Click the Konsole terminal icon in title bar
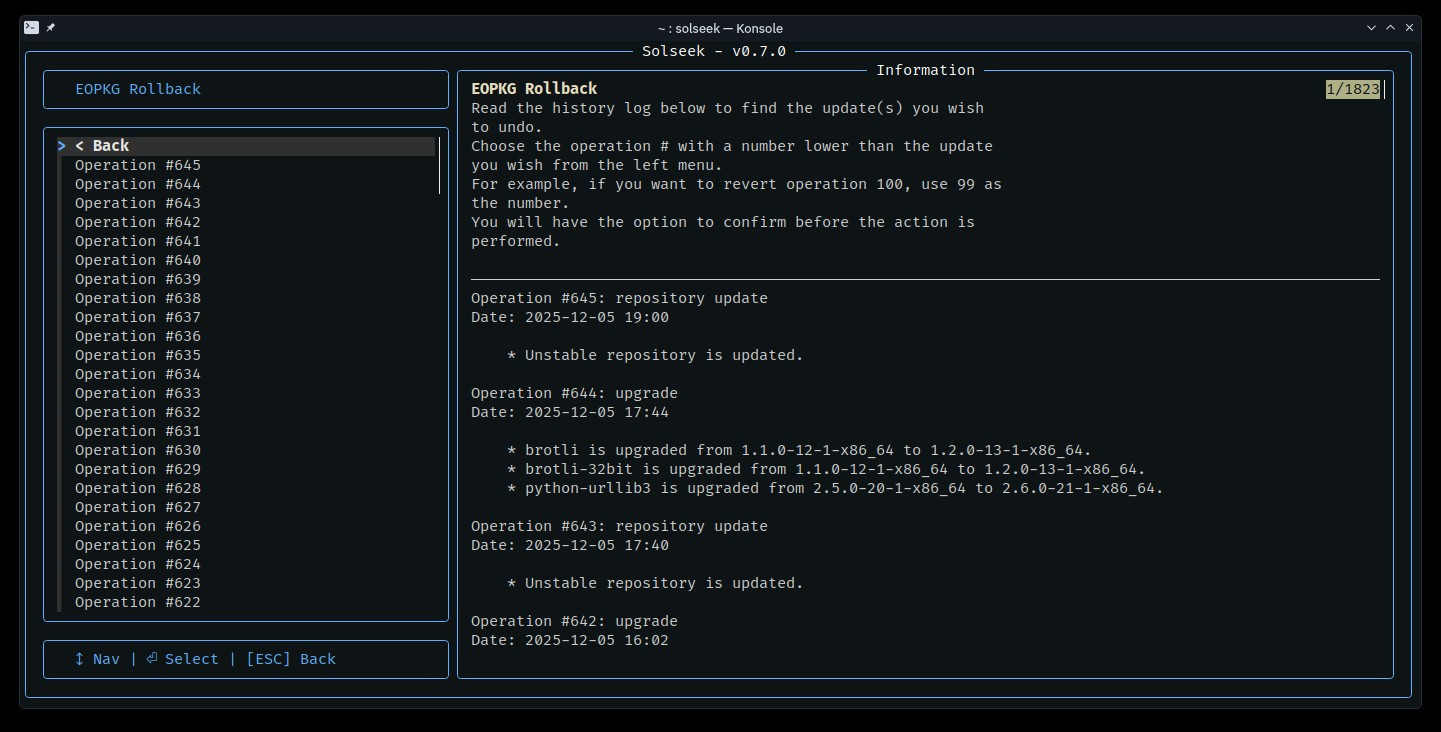1441x732 pixels. (x=32, y=28)
